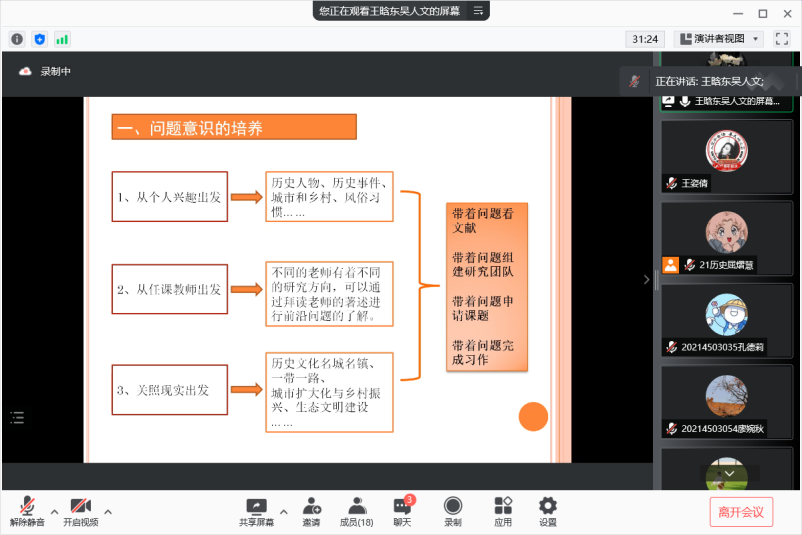Open the screen-viewing options menu at top
Screen dimensions: 802x535
[x=478, y=11]
